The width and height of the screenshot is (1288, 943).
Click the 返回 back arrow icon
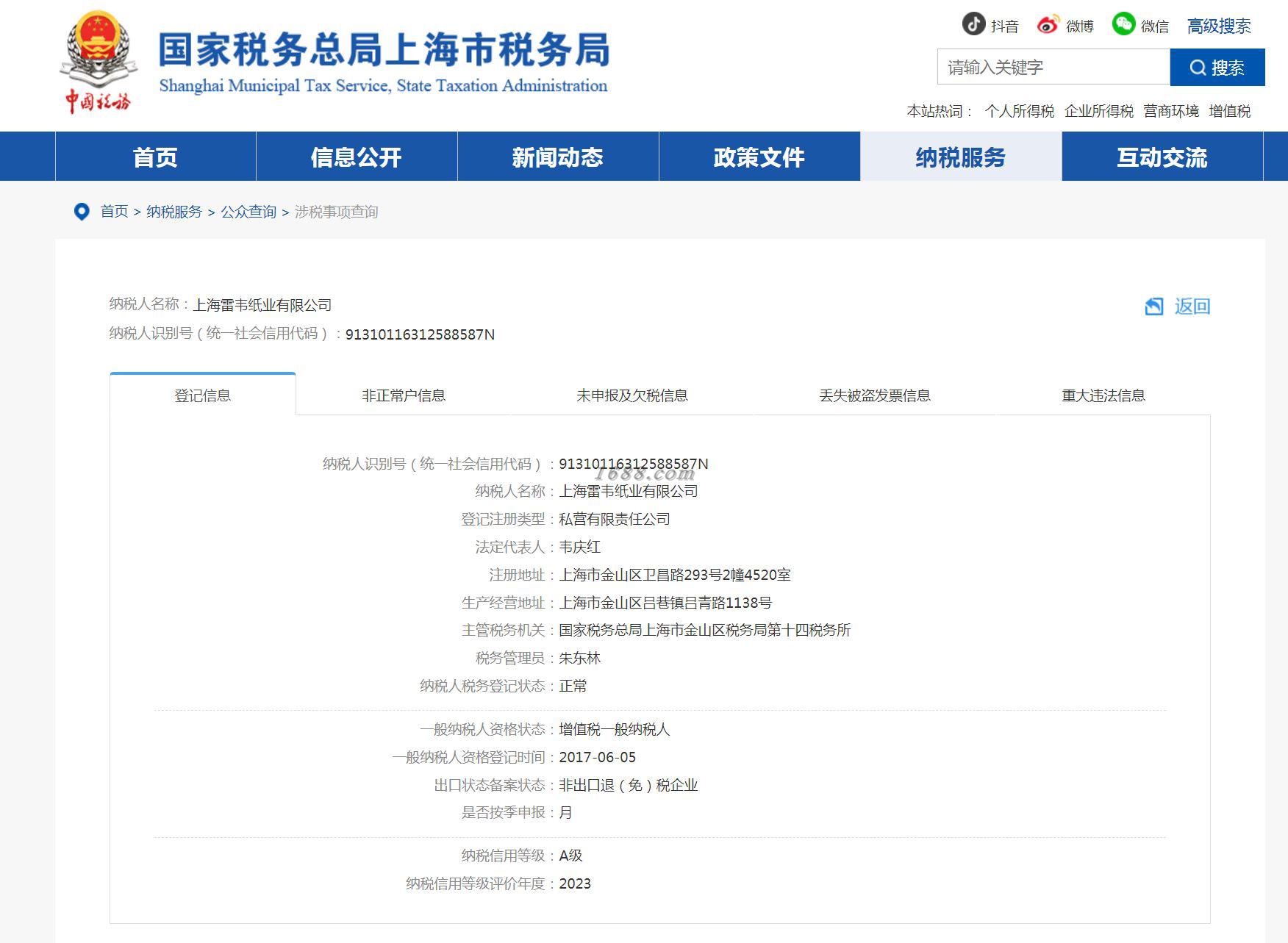(1154, 306)
